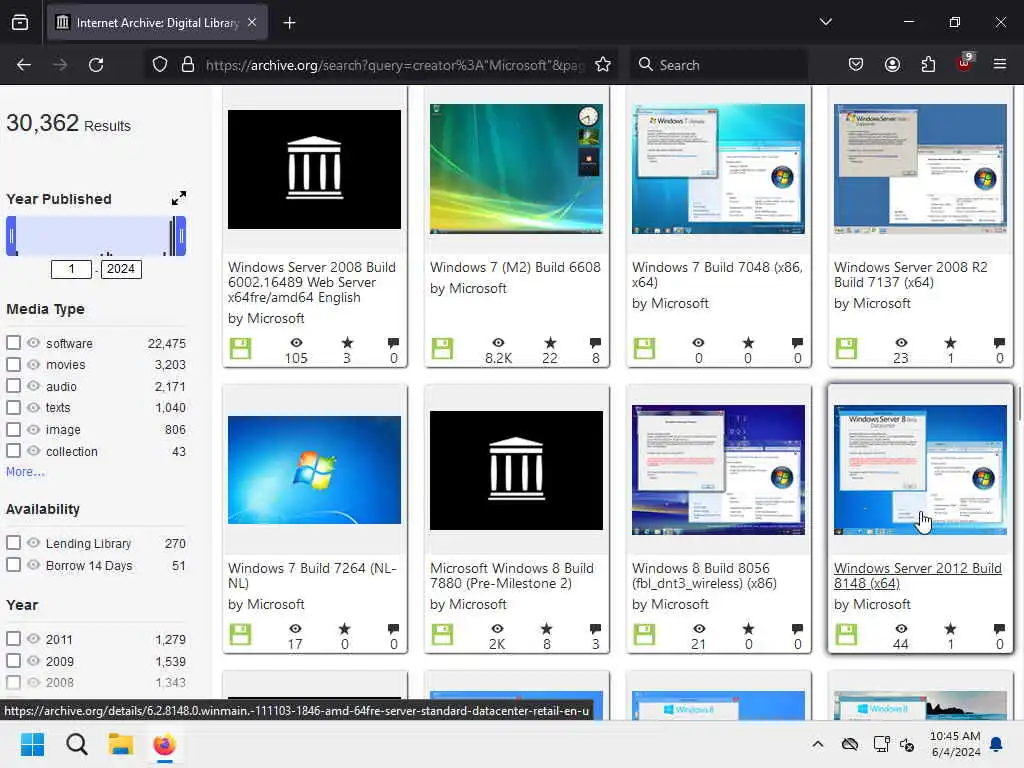Open a new browser tab
This screenshot has height=768, width=1024.
tap(289, 23)
